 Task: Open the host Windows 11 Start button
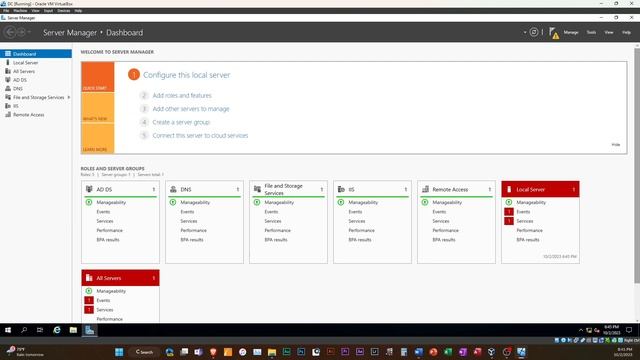119,352
